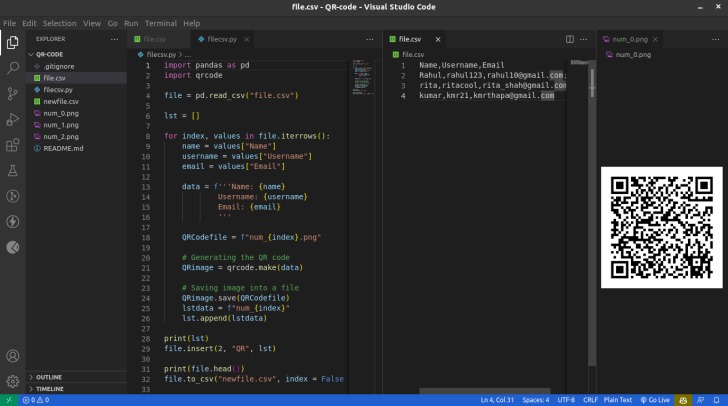The width and height of the screenshot is (728, 406).
Task: Split the file.csv editor to the right
Action: 570,39
